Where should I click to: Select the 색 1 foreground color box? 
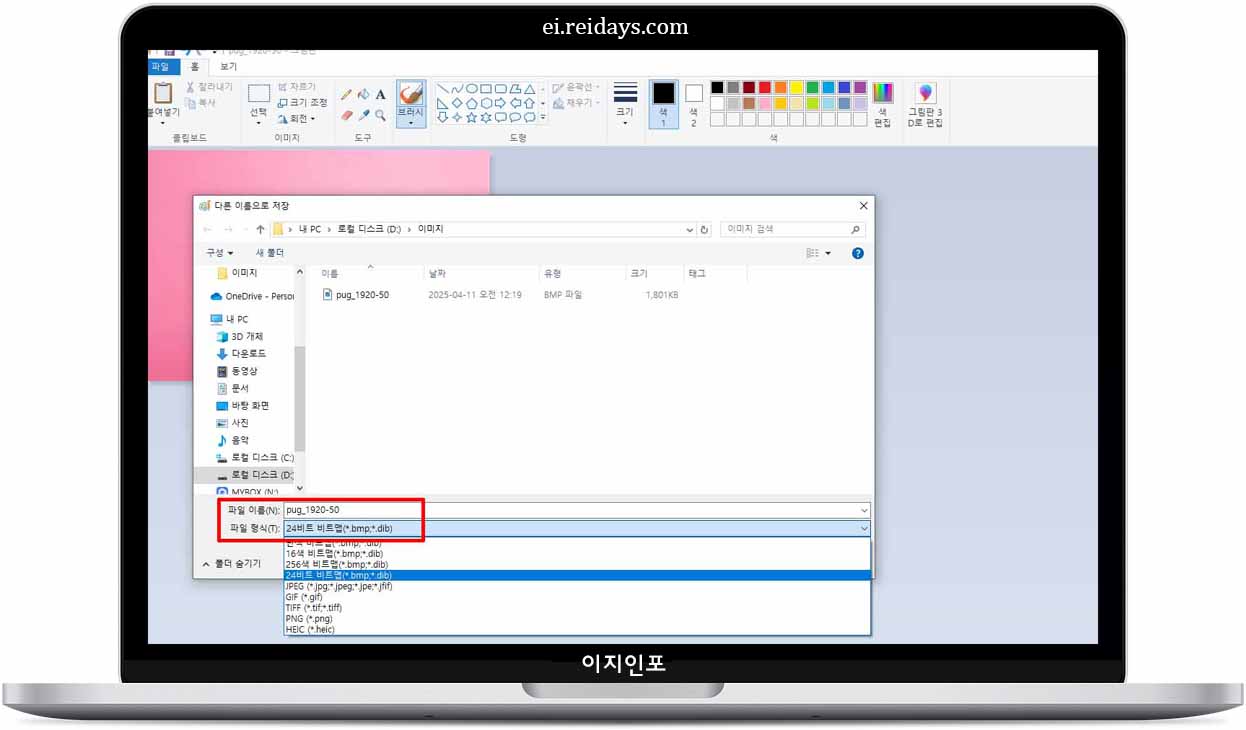click(x=663, y=105)
